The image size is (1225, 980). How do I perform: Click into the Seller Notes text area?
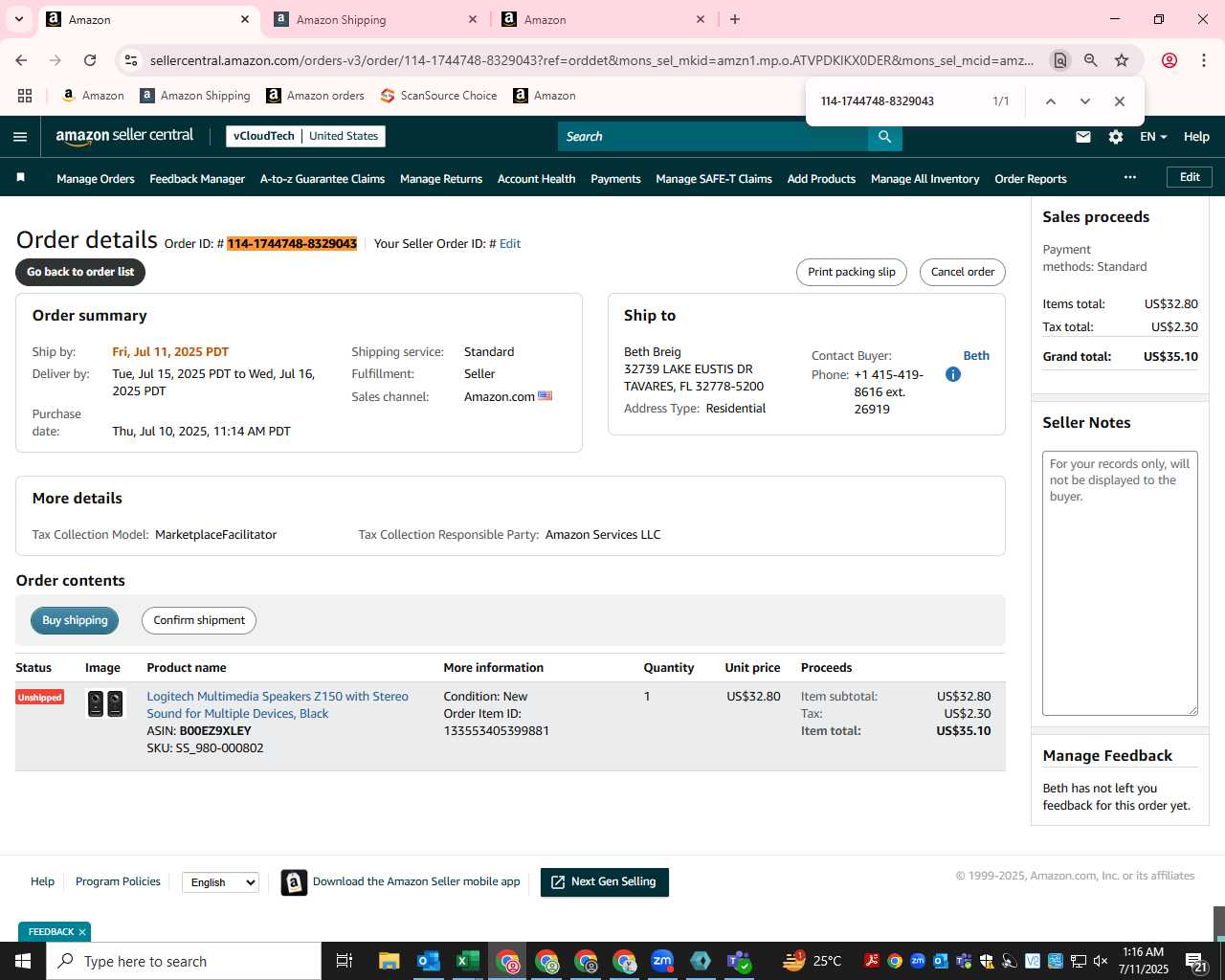pos(1120,584)
